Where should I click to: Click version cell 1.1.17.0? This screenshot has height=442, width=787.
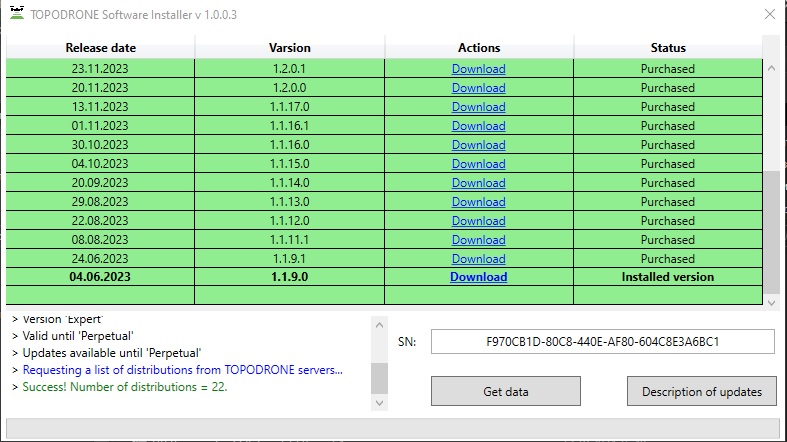click(290, 107)
